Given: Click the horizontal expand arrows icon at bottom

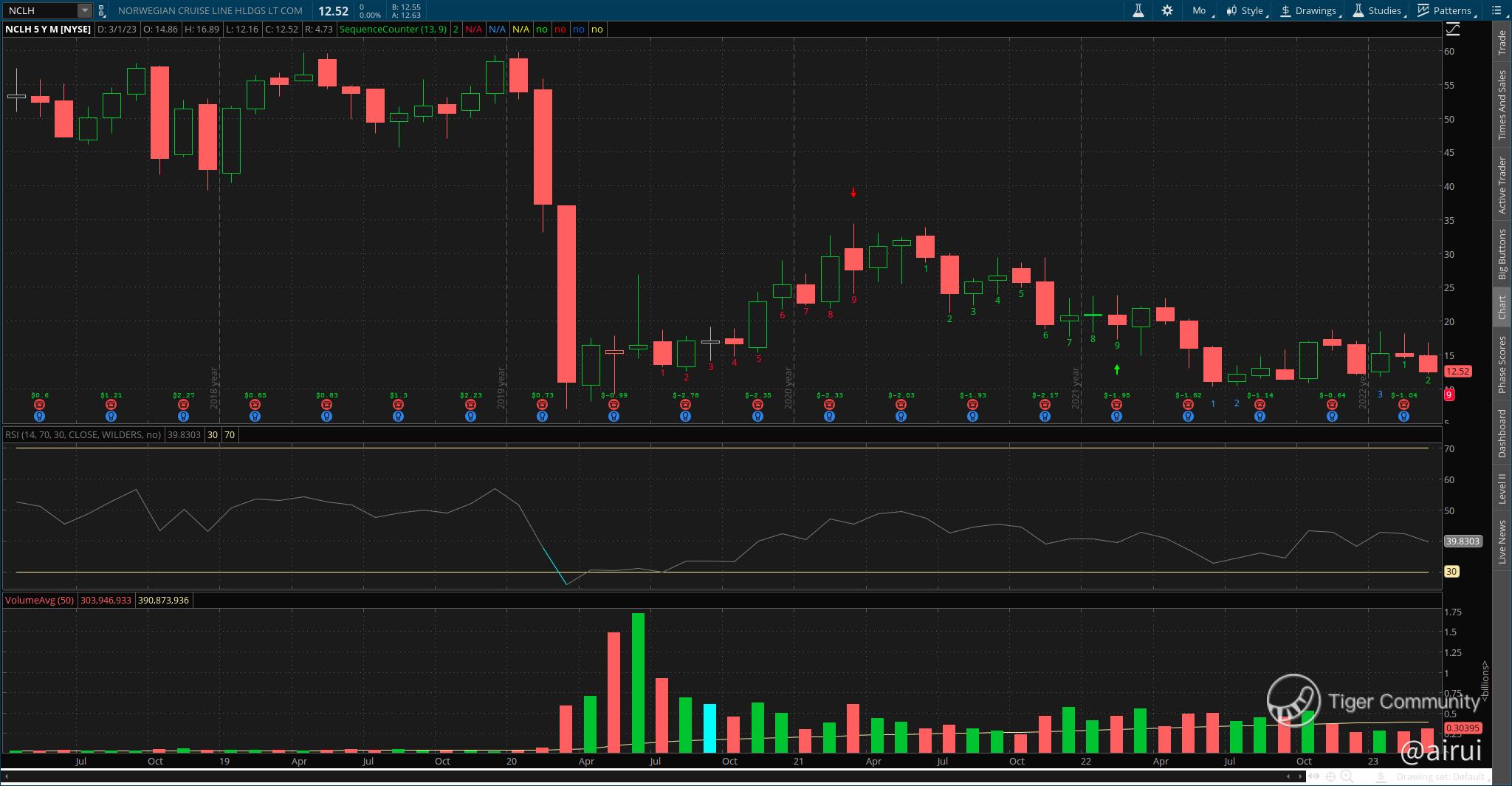Looking at the screenshot, I should [1315, 776].
